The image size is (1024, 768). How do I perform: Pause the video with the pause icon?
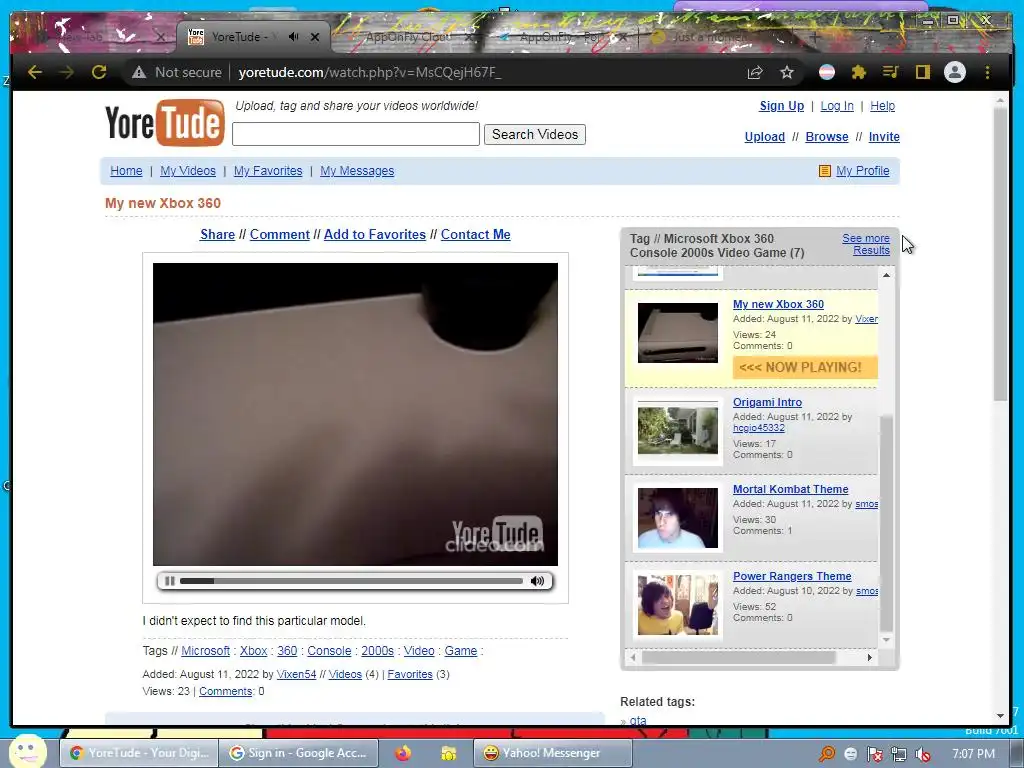pos(170,581)
